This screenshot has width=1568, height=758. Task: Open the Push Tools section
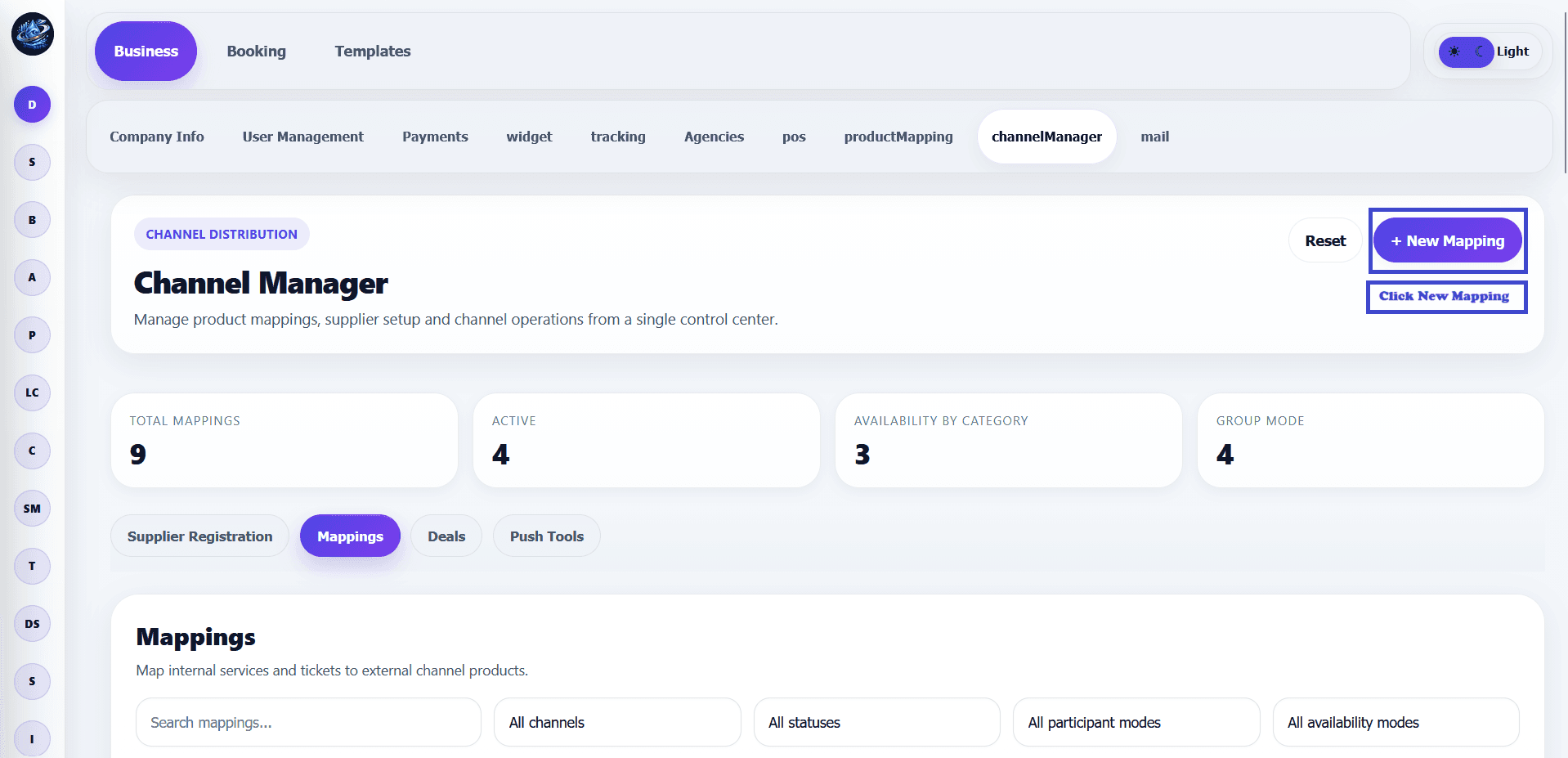[x=547, y=536]
